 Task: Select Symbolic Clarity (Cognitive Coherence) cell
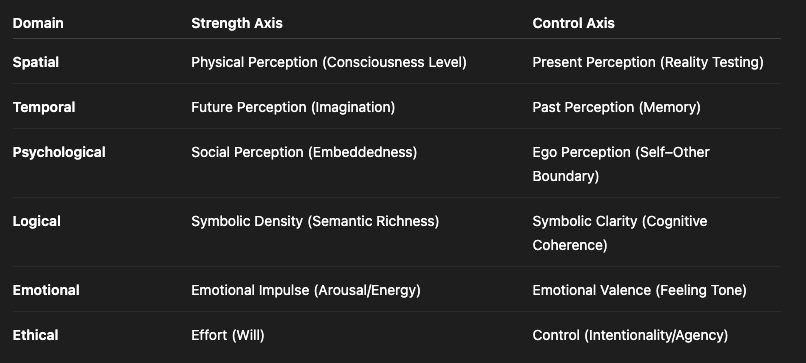point(620,233)
